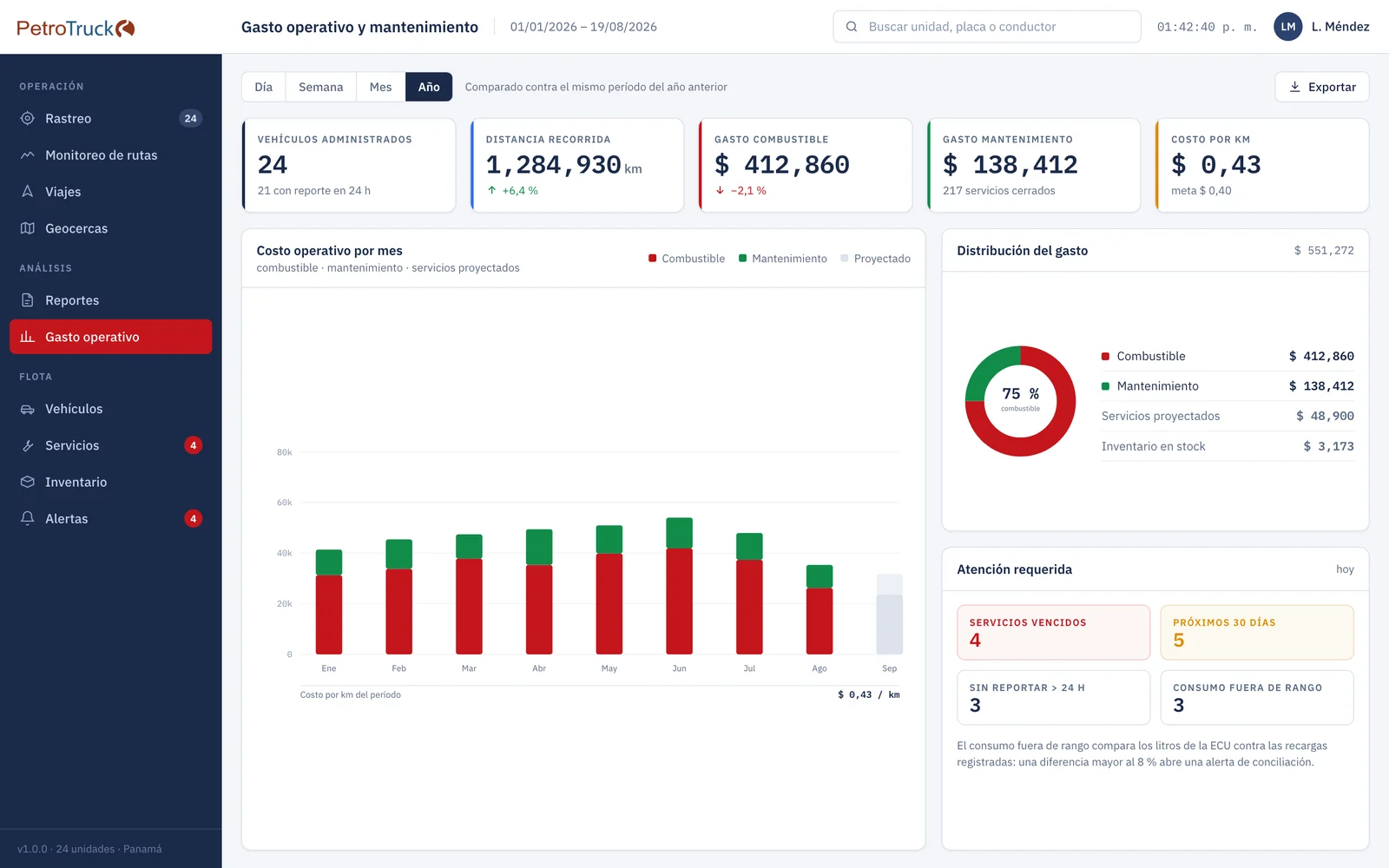Click the Gasto operativo bar chart icon
Viewport: 1389px width, 868px height.
click(x=28, y=337)
